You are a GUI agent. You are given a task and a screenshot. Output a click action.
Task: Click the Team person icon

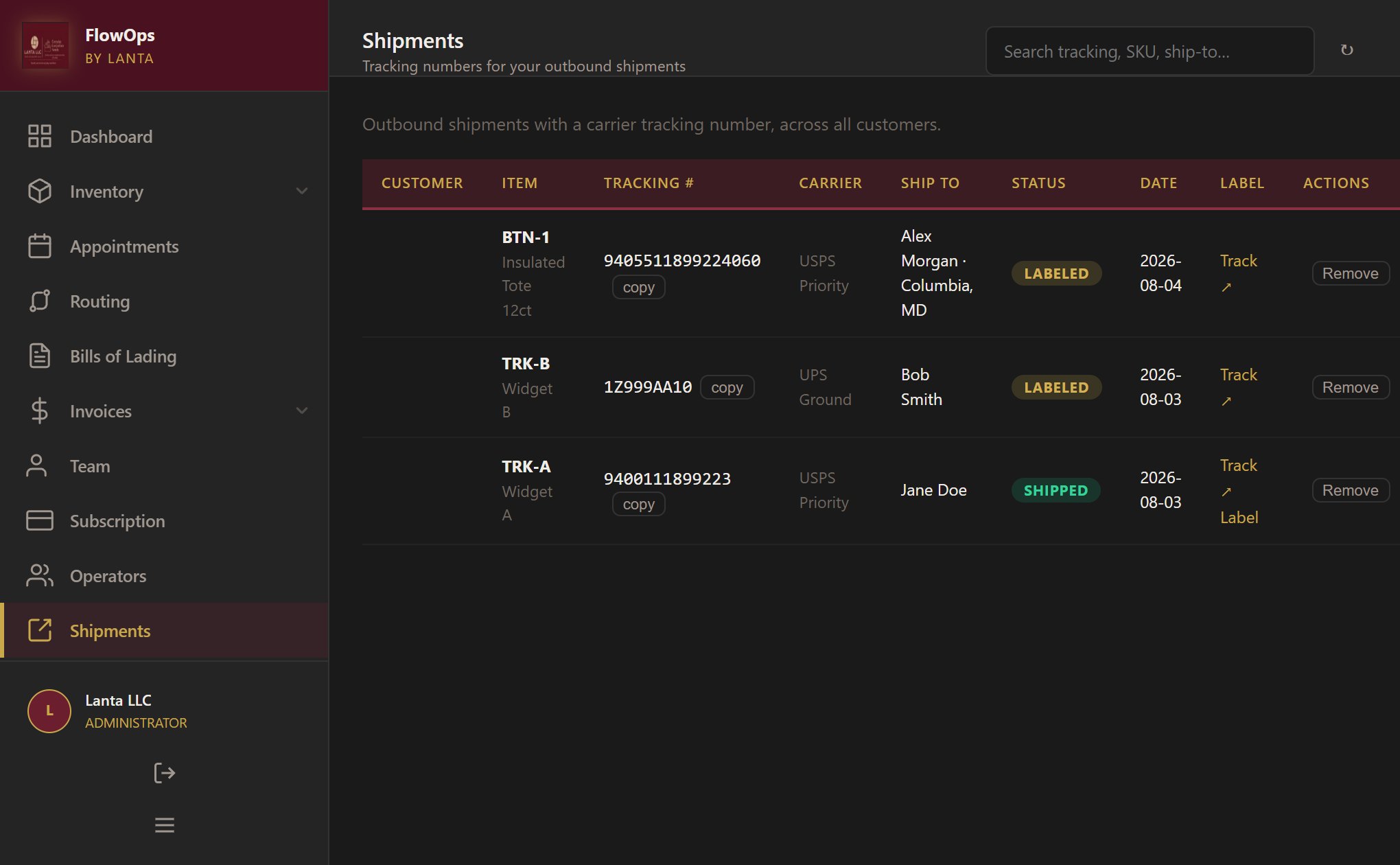pyautogui.click(x=37, y=465)
